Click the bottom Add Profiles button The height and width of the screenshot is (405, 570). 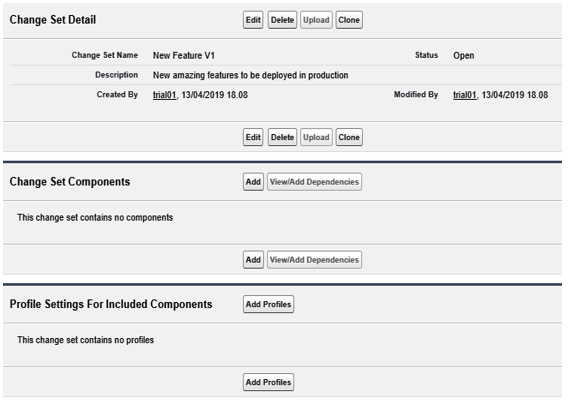click(x=268, y=382)
